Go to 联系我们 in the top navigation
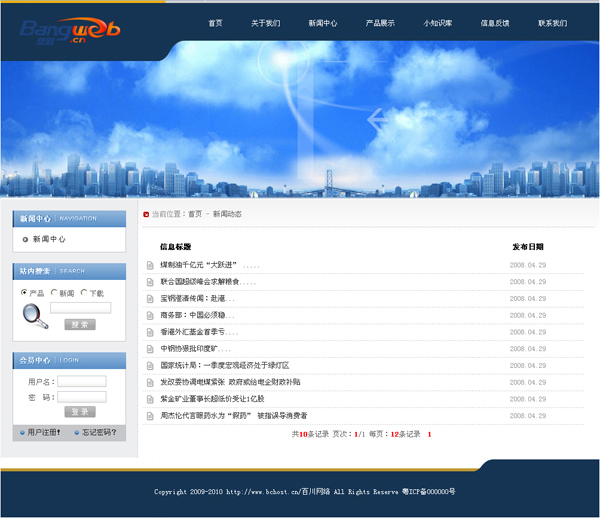This screenshot has width=600, height=518. [x=552, y=23]
